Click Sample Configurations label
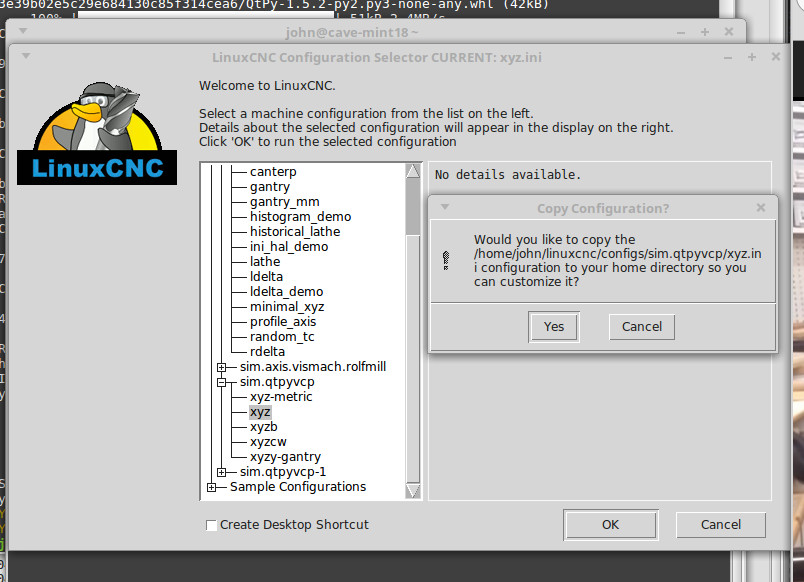The image size is (804, 582). coord(298,487)
